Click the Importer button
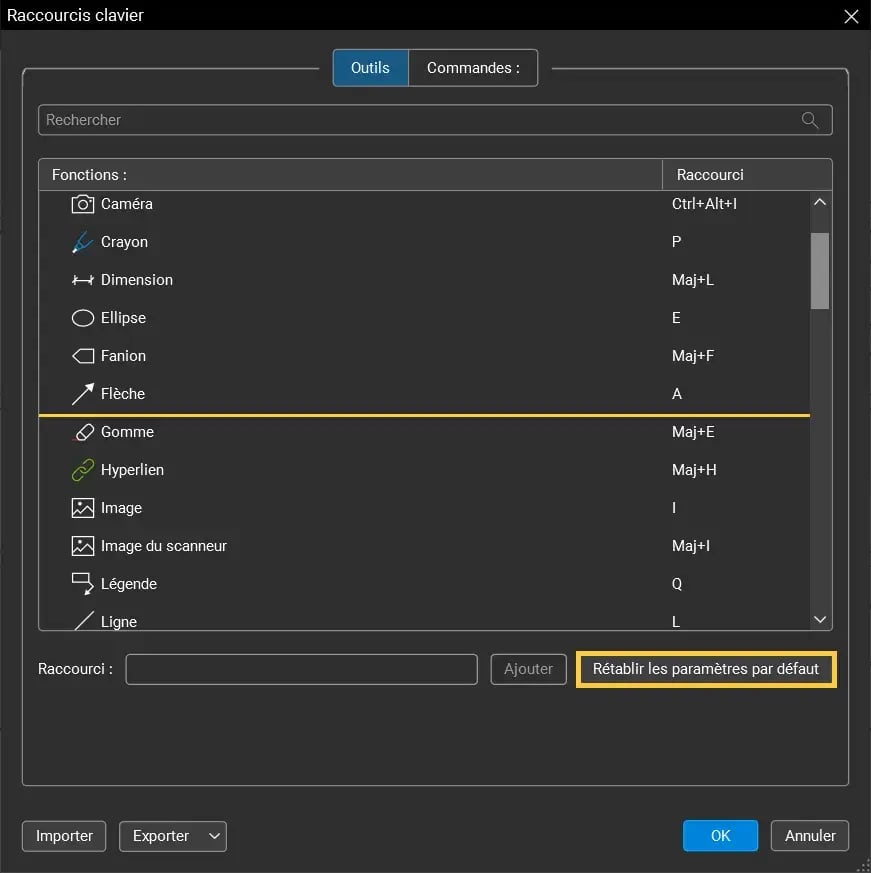The height and width of the screenshot is (873, 871). tap(63, 836)
